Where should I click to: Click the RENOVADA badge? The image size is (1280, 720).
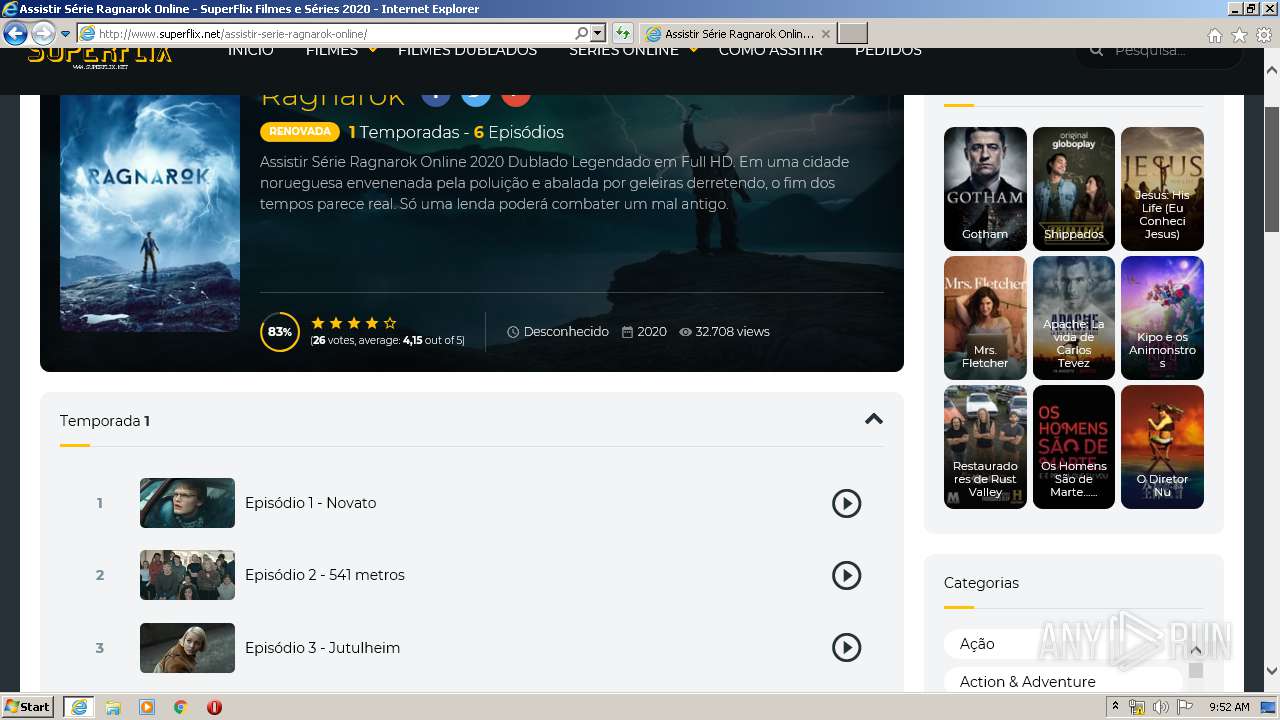(300, 132)
